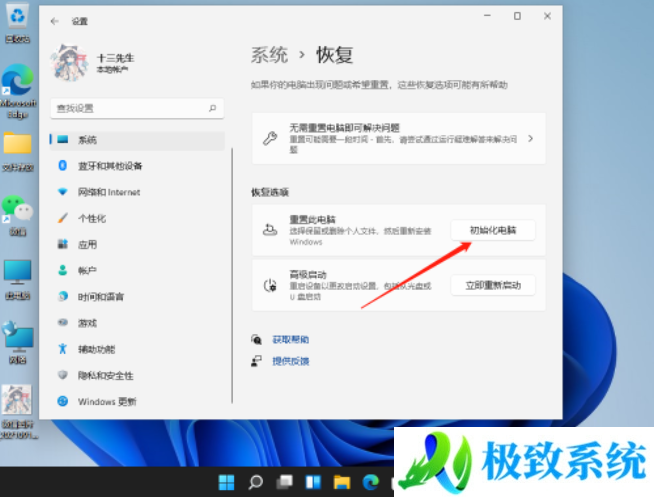The height and width of the screenshot is (497, 654).
Task: Open Task View in the taskbar
Action: tap(284, 482)
